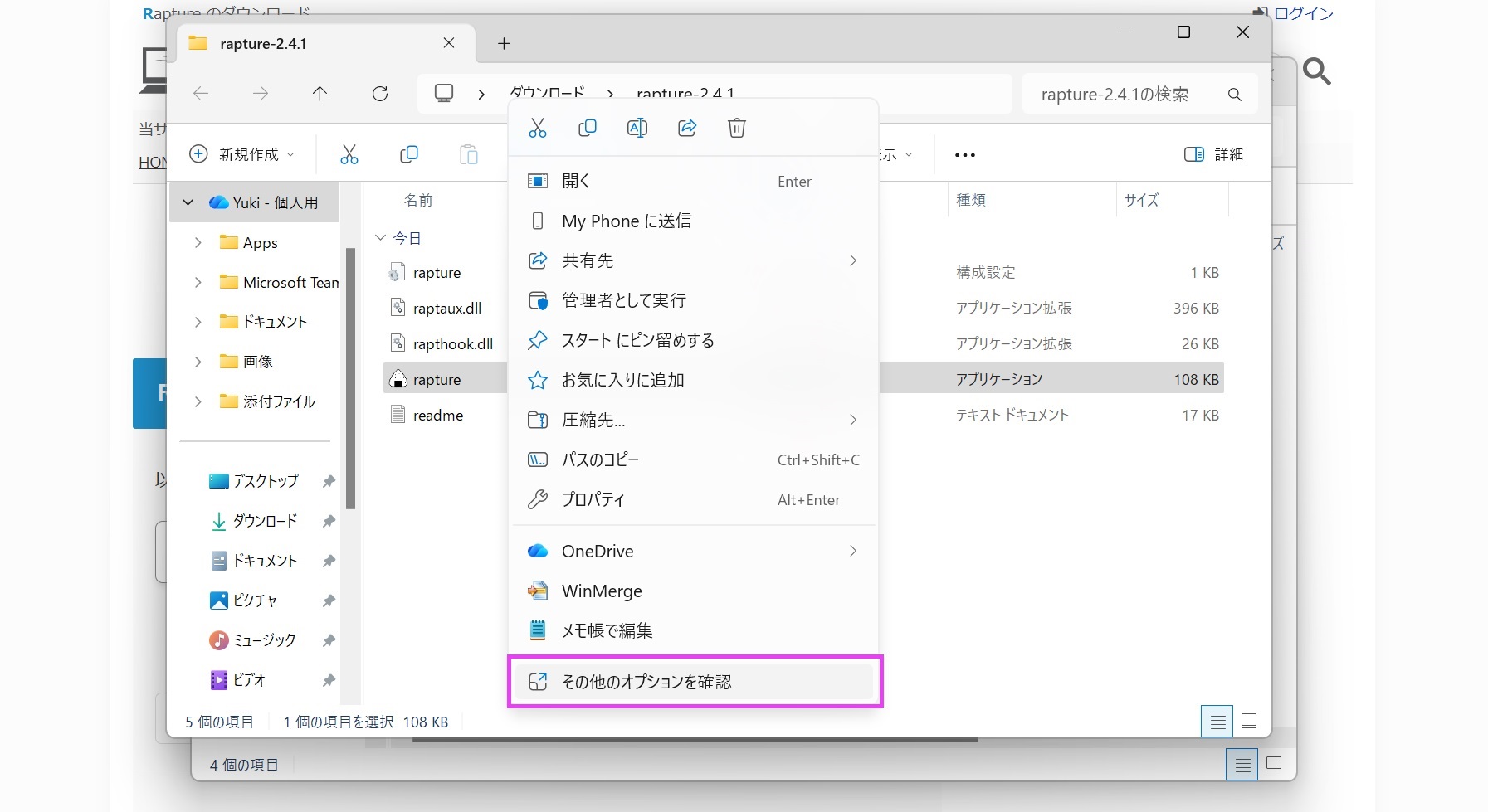Click the share icon in context menu

[x=687, y=128]
